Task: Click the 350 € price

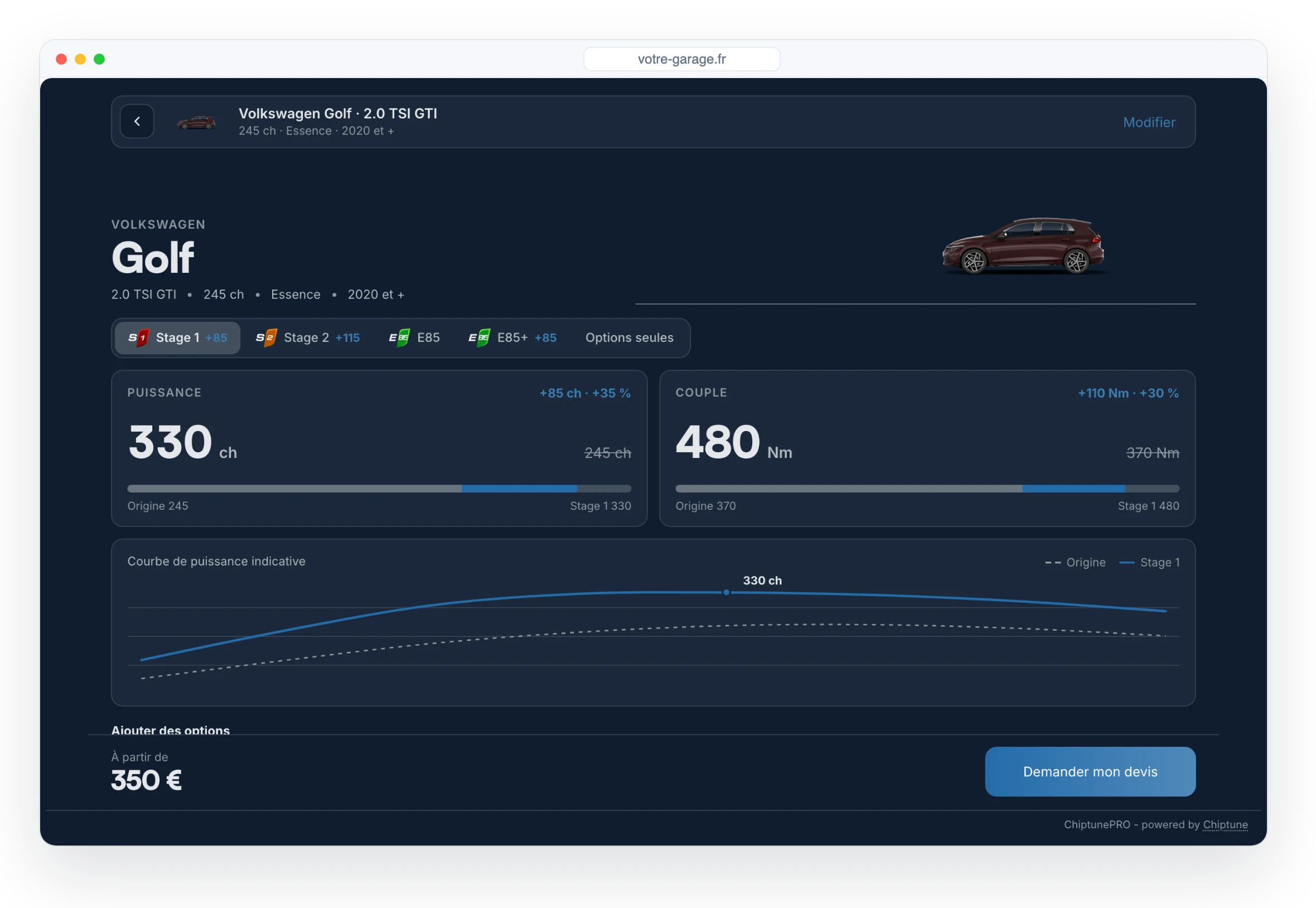Action: click(x=146, y=780)
